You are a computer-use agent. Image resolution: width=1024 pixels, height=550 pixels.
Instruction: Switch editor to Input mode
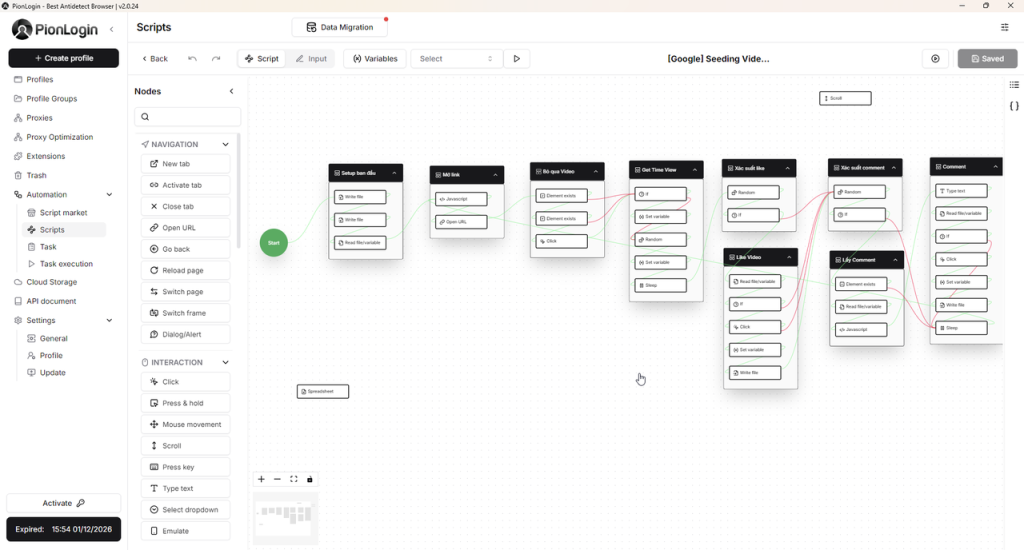[311, 59]
